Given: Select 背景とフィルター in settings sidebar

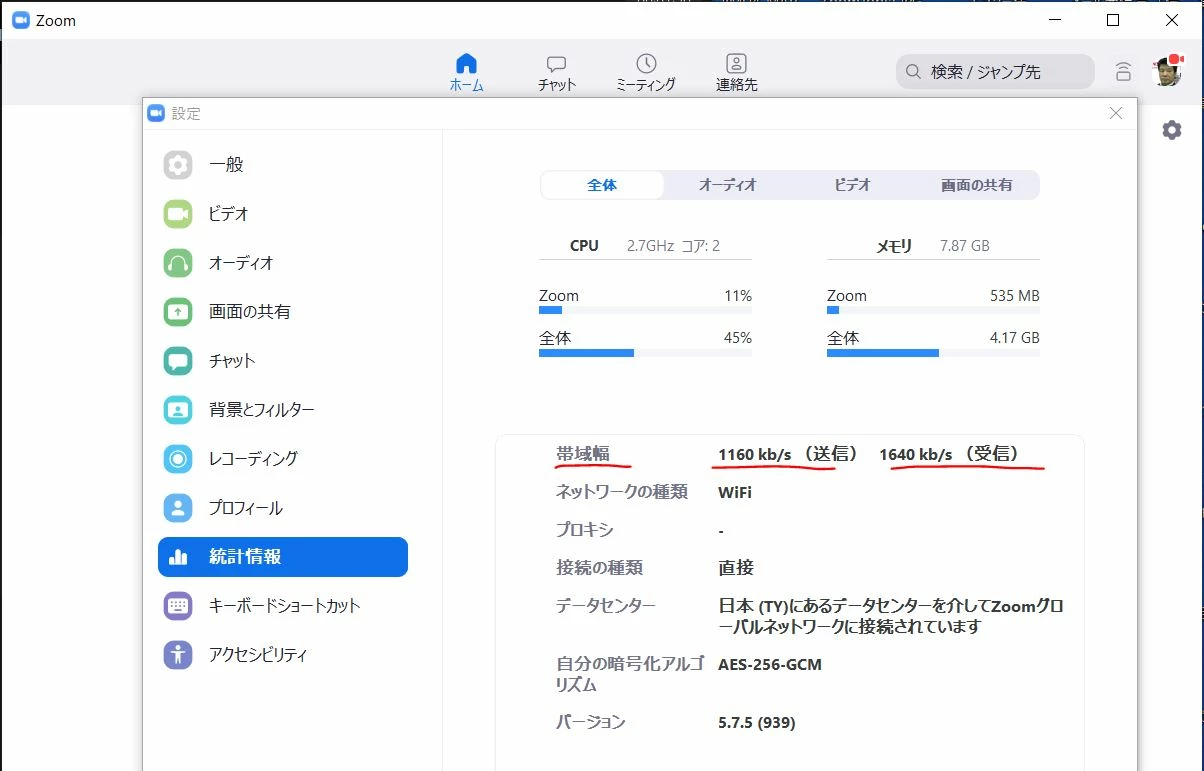Looking at the screenshot, I should click(x=283, y=410).
